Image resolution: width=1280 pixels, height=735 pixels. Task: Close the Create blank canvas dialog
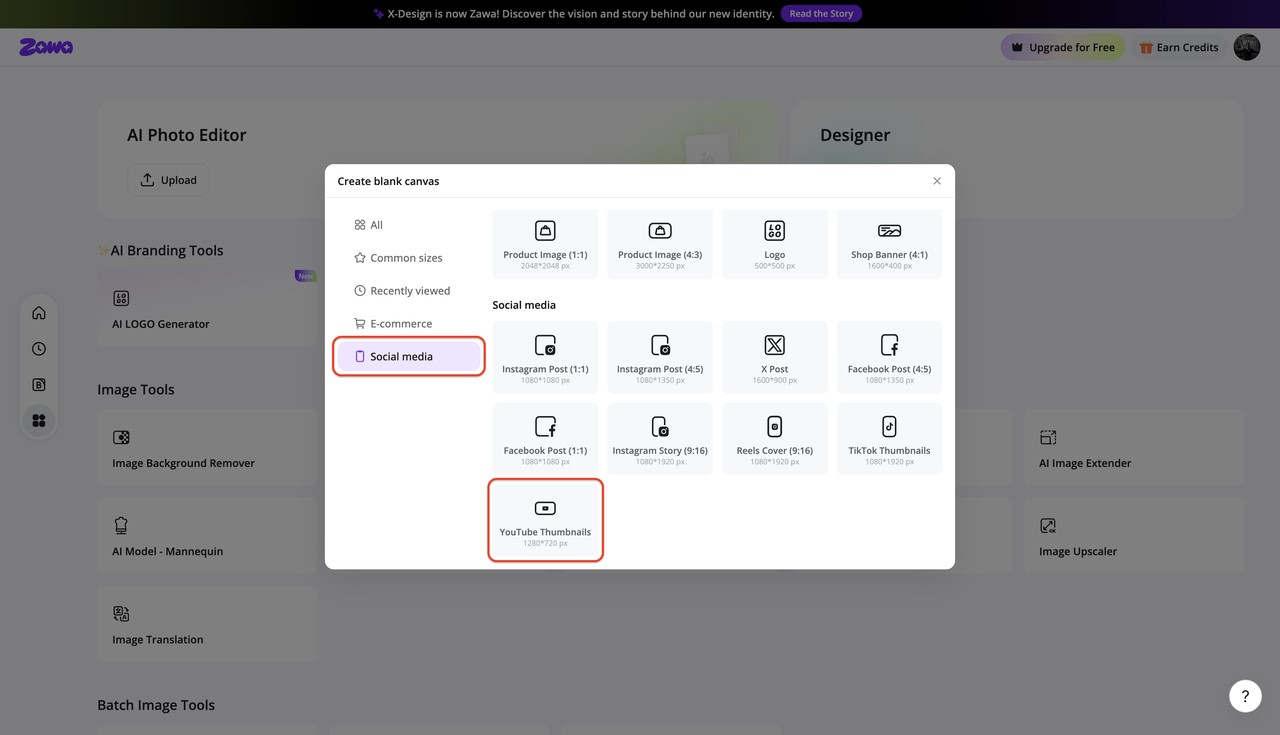[937, 181]
